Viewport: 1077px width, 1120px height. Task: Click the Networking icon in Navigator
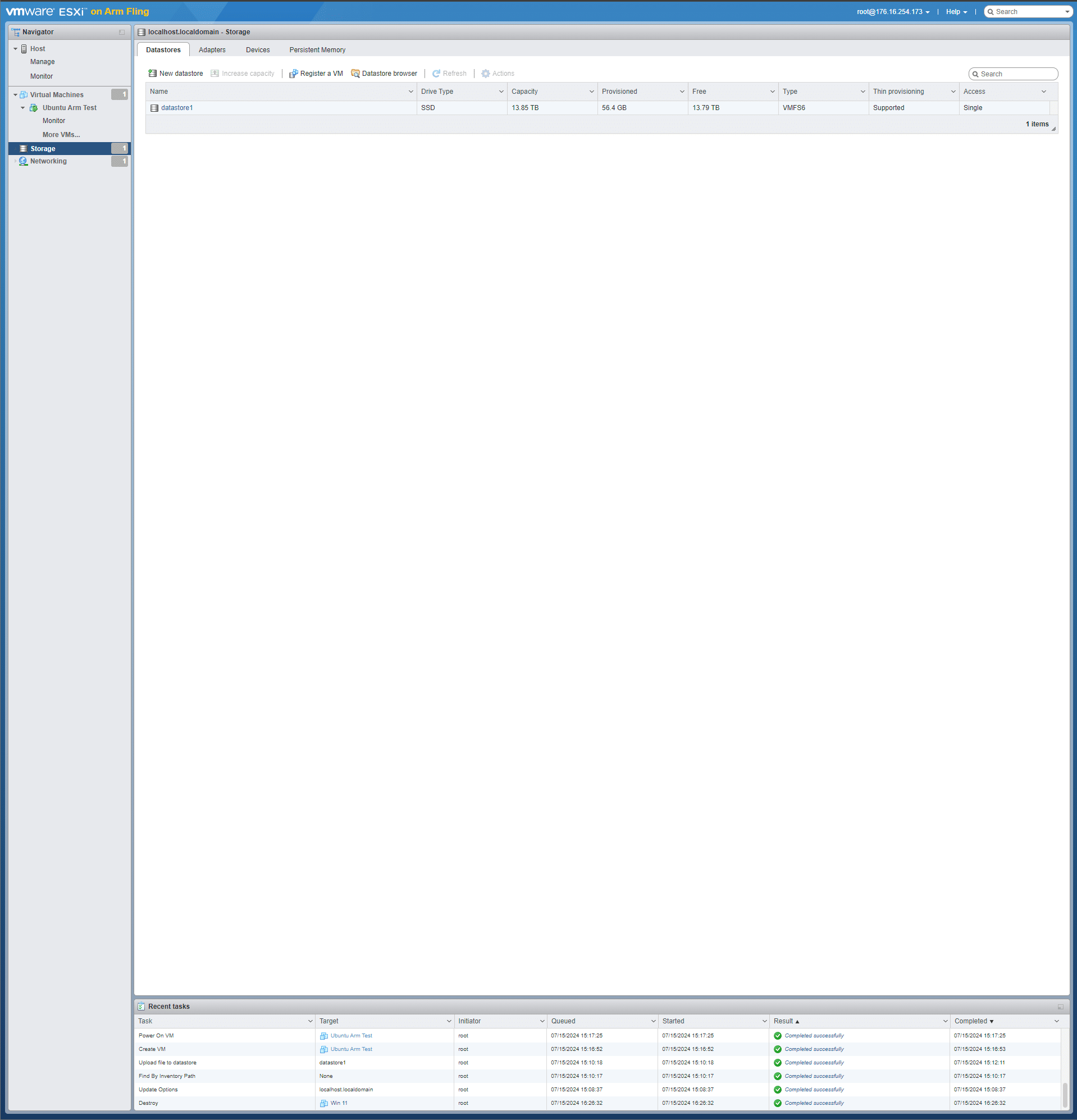click(24, 161)
